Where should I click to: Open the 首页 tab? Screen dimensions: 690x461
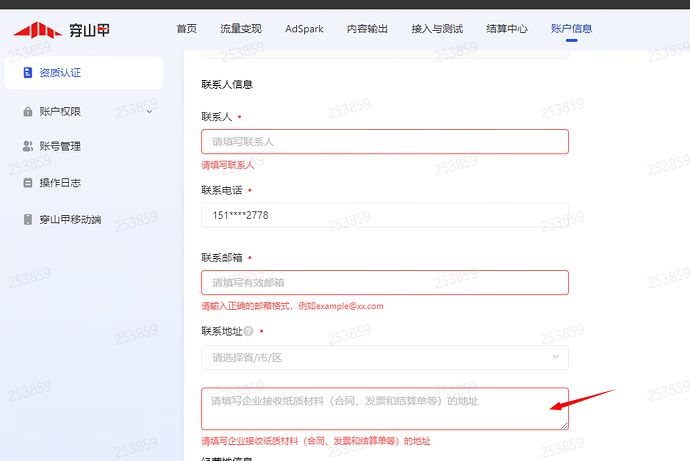click(x=187, y=29)
